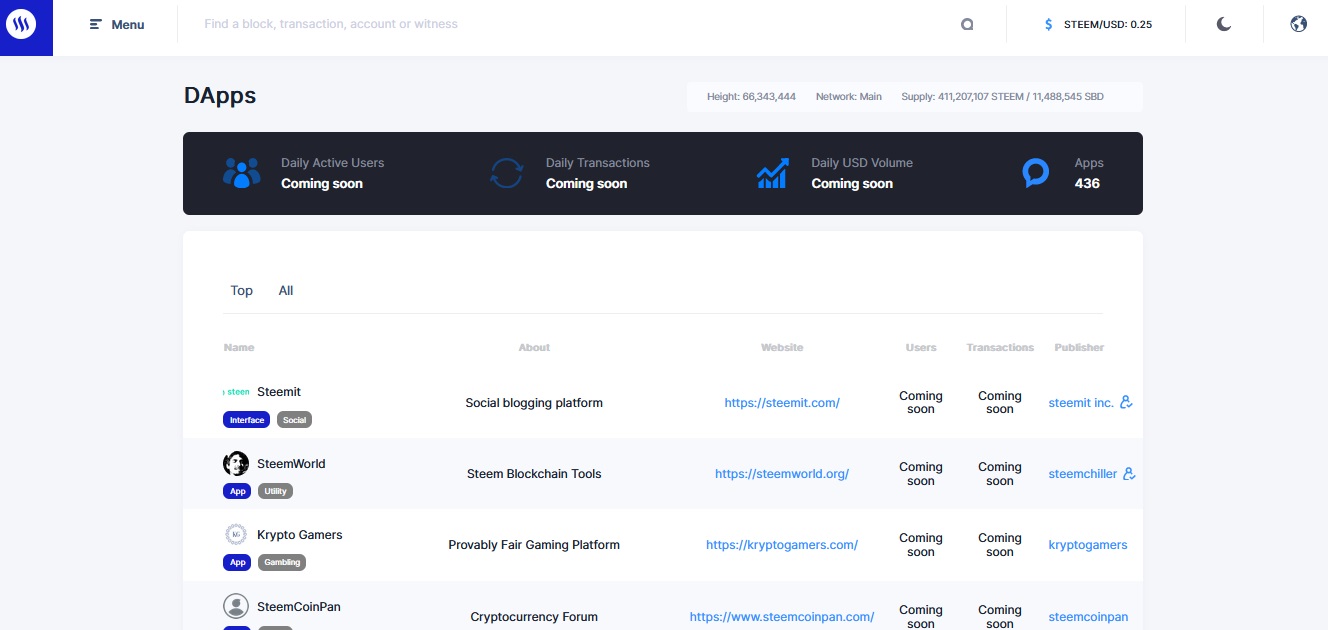The width and height of the screenshot is (1328, 630).
Task: Click the Website column header
Action: 782,348
